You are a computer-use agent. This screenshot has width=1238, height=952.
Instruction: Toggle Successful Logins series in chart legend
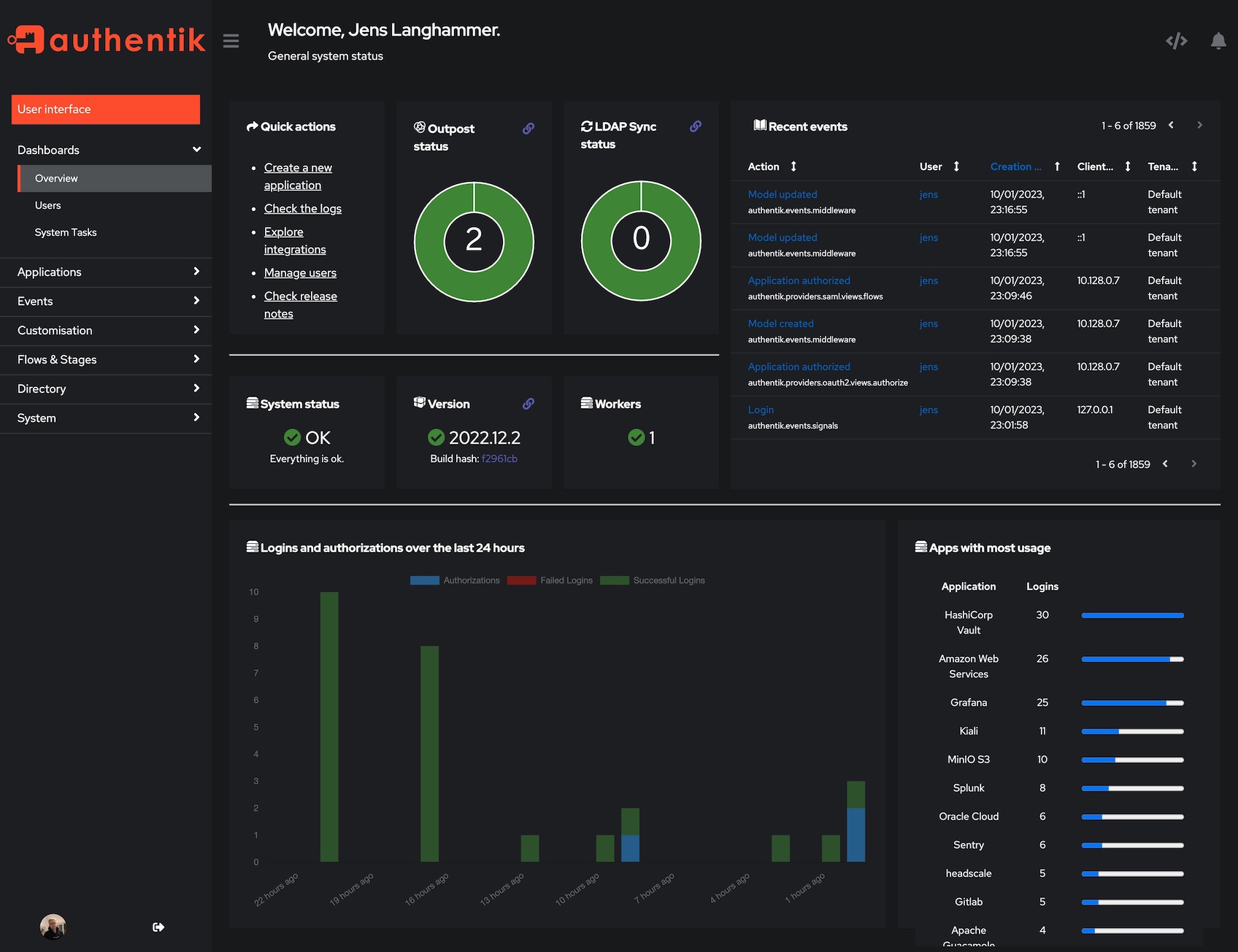652,580
